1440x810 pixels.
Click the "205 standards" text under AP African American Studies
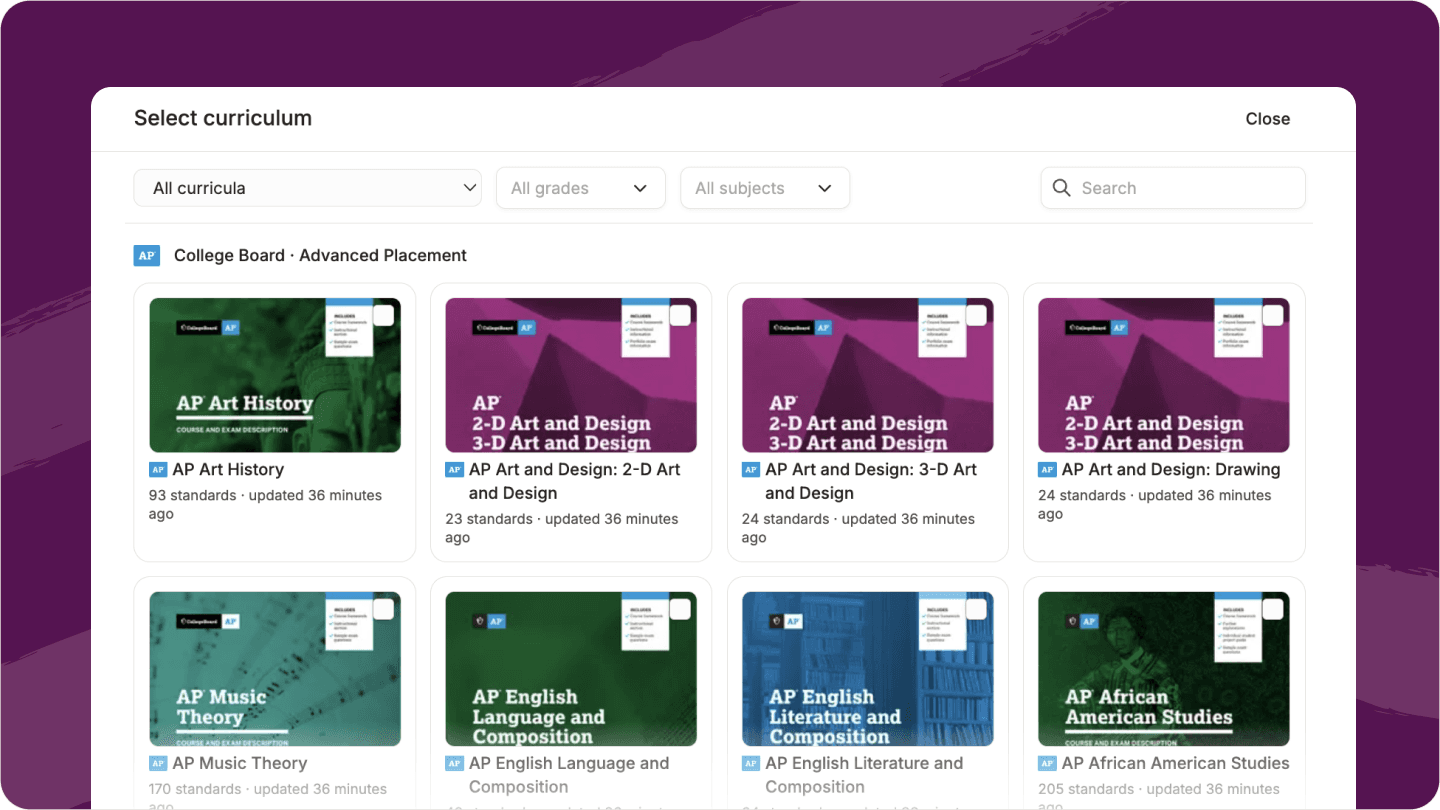point(1086,789)
